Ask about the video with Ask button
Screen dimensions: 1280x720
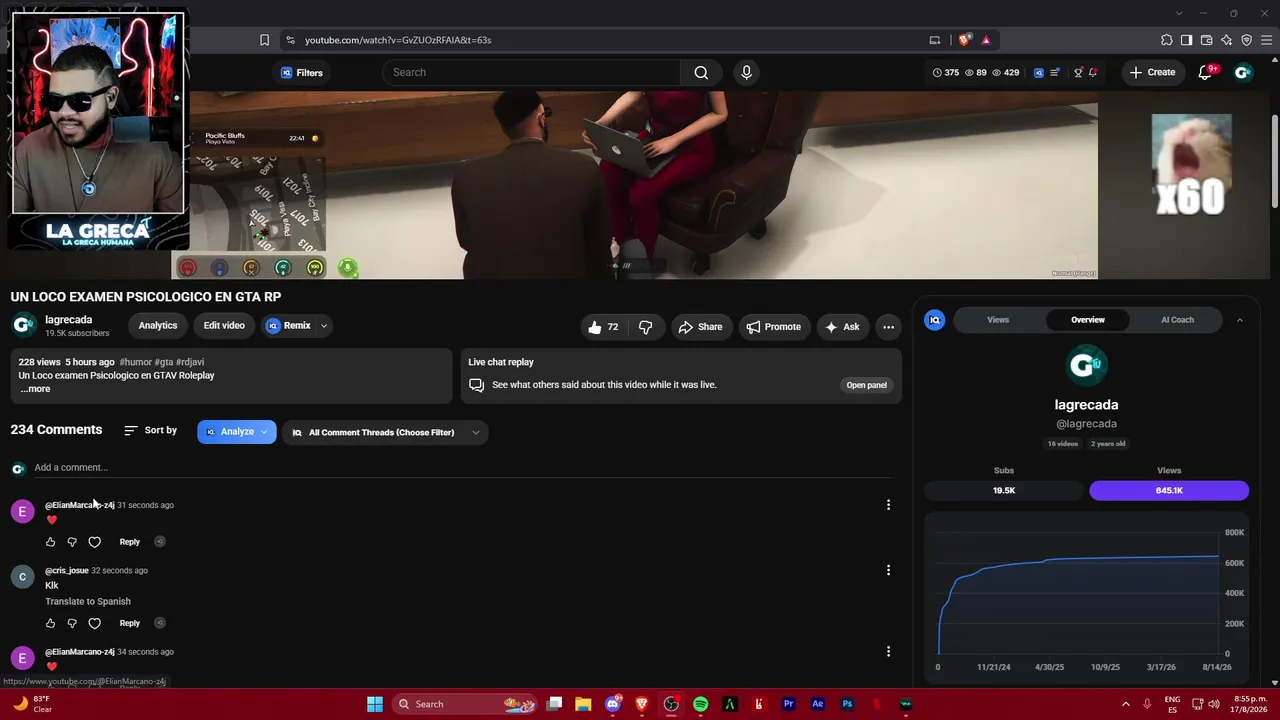842,327
